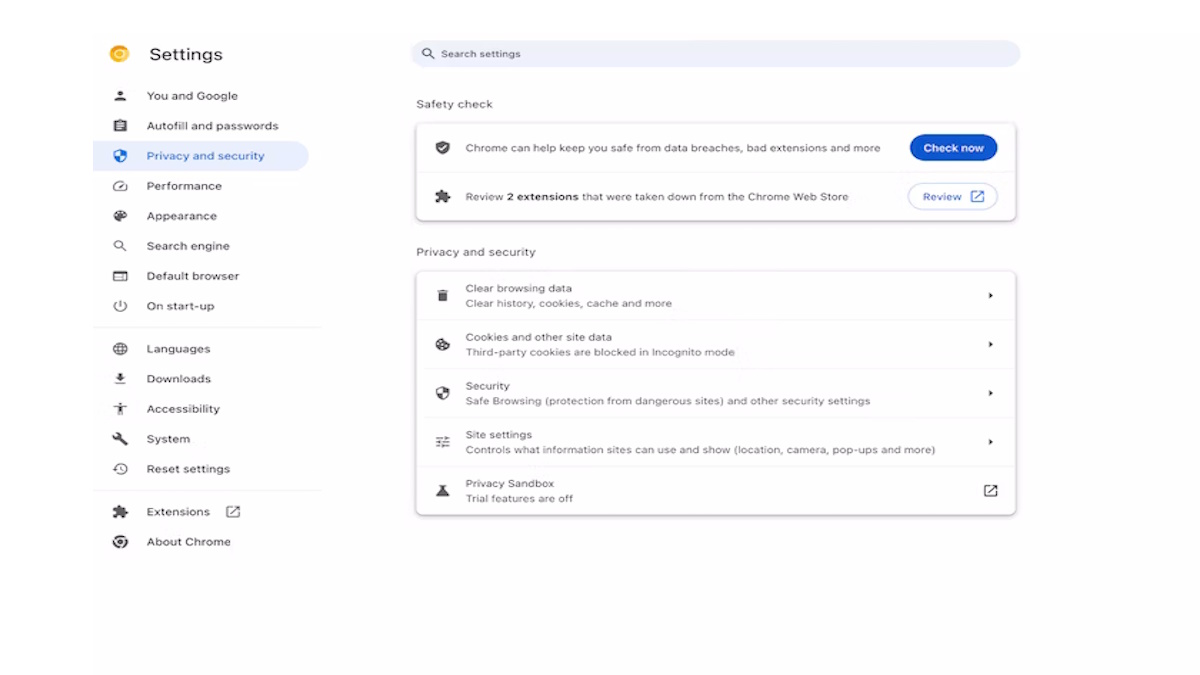
Task: Click the Security row shield icon
Action: 442,394
